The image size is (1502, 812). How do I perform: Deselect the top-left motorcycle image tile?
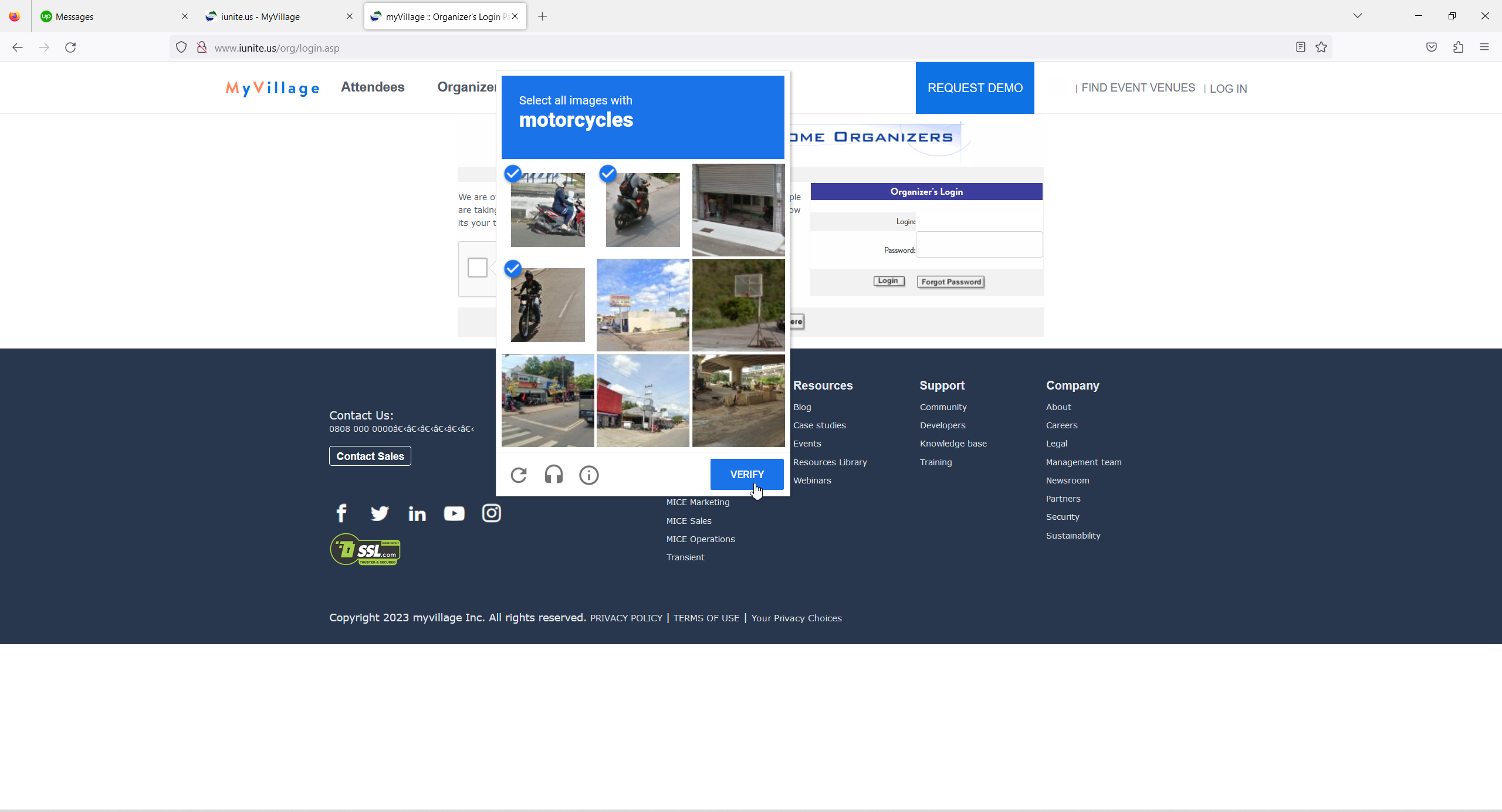547,209
